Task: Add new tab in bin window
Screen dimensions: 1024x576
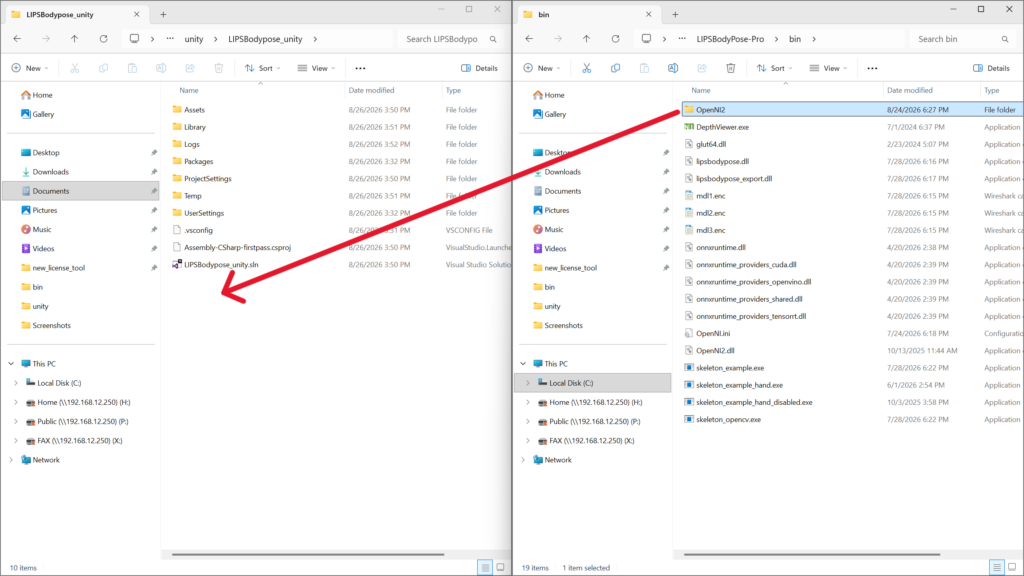Action: coord(675,14)
